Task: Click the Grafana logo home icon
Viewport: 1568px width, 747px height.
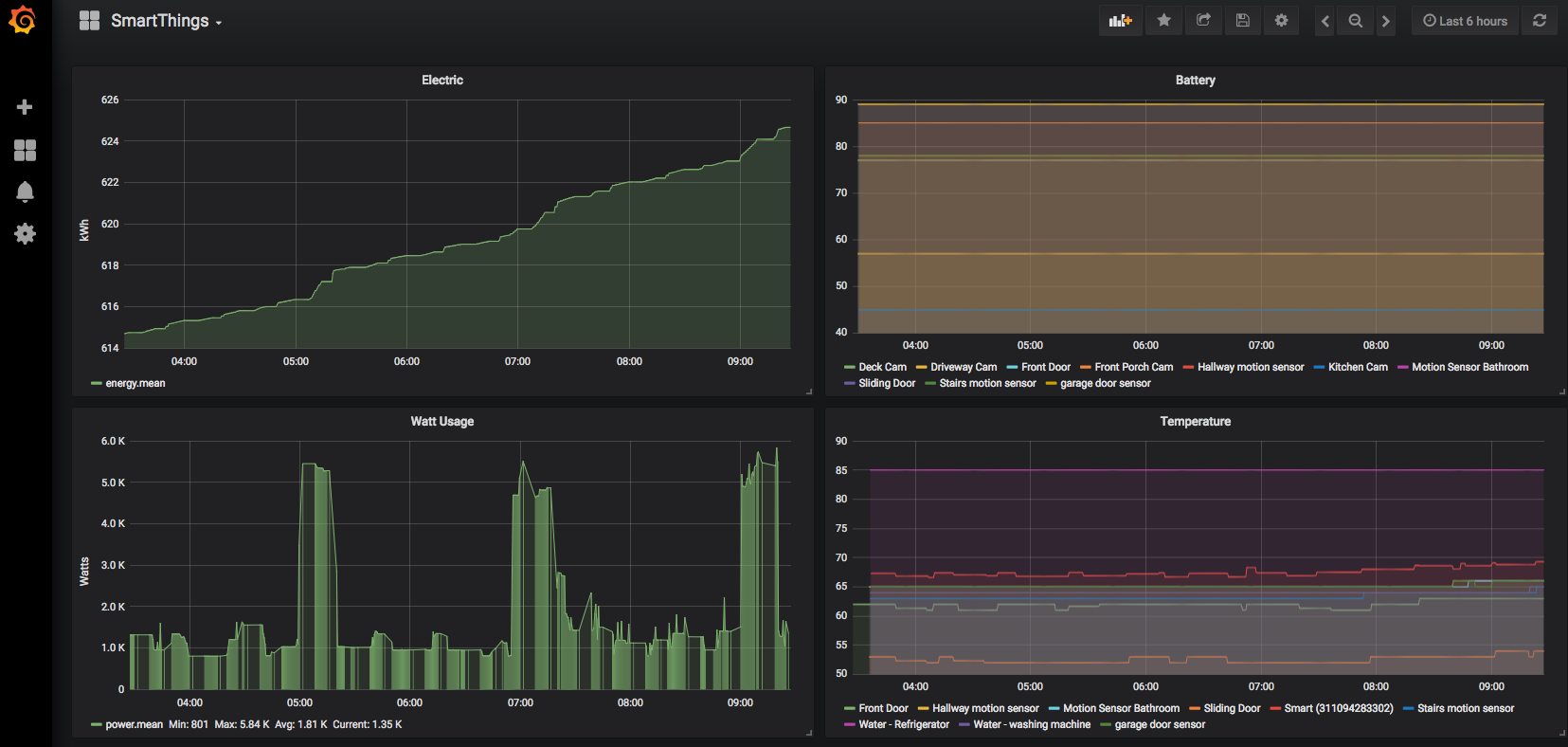Action: (22, 20)
